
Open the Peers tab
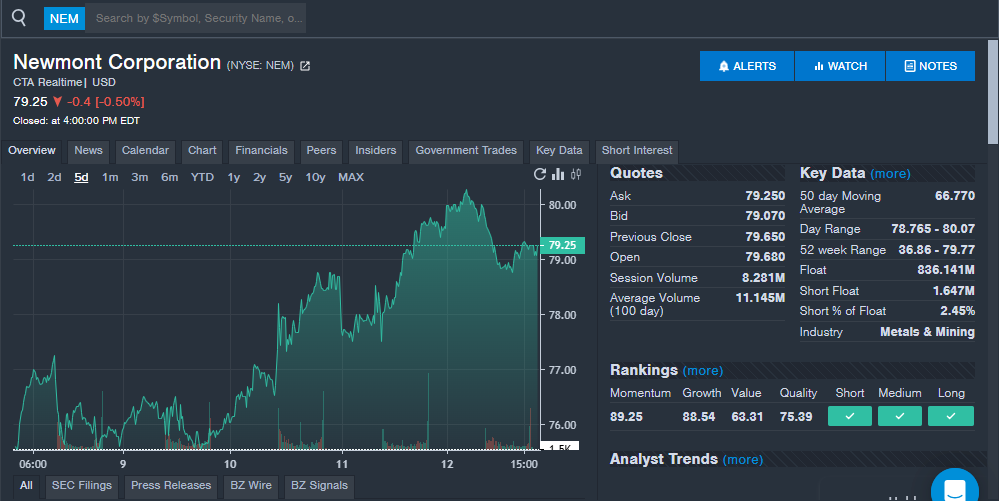[321, 151]
